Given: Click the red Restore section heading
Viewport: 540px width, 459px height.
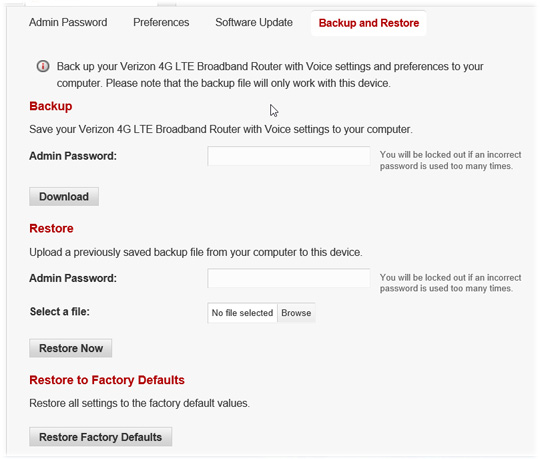Looking at the screenshot, I should click(51, 228).
